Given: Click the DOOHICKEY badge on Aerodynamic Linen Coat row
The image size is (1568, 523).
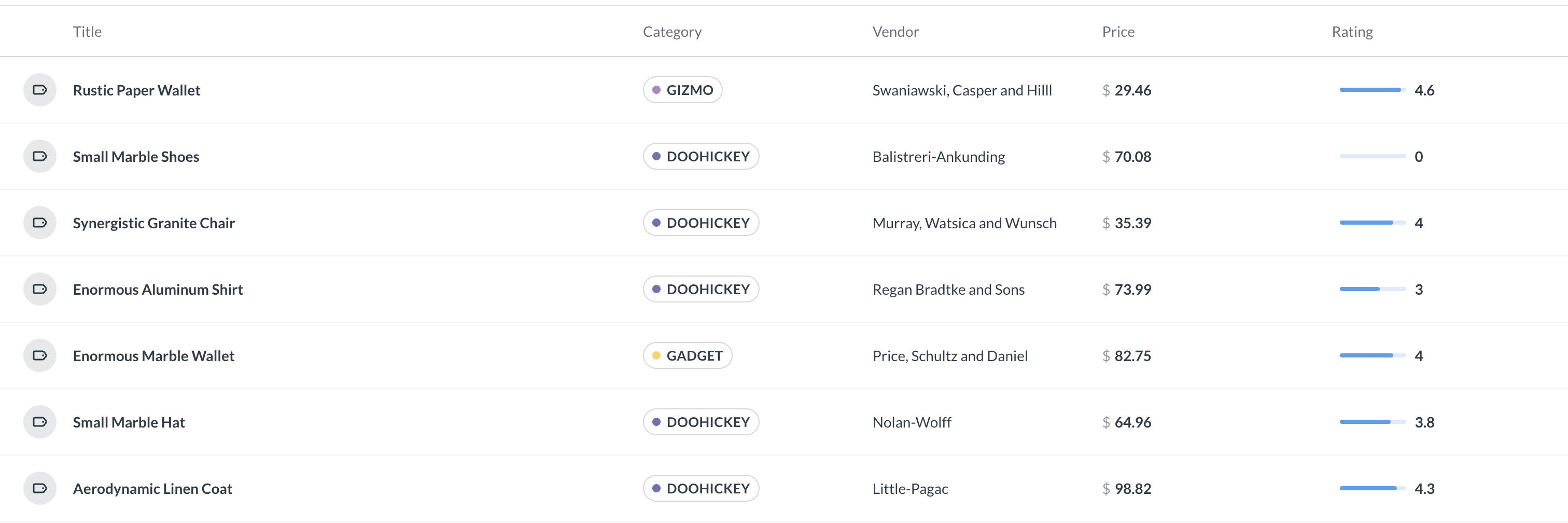Looking at the screenshot, I should click(701, 488).
